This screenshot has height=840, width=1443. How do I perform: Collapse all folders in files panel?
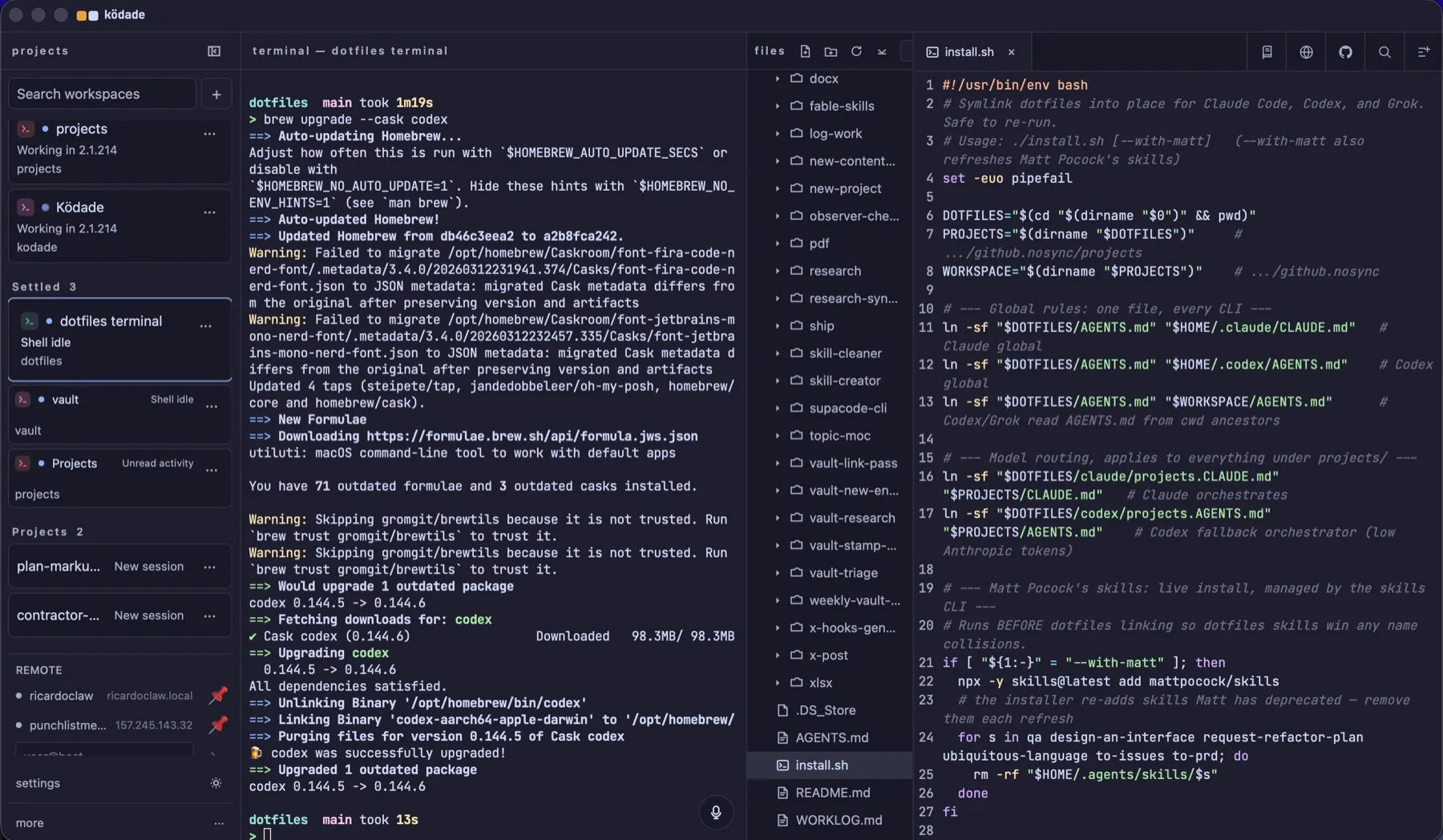coord(882,51)
